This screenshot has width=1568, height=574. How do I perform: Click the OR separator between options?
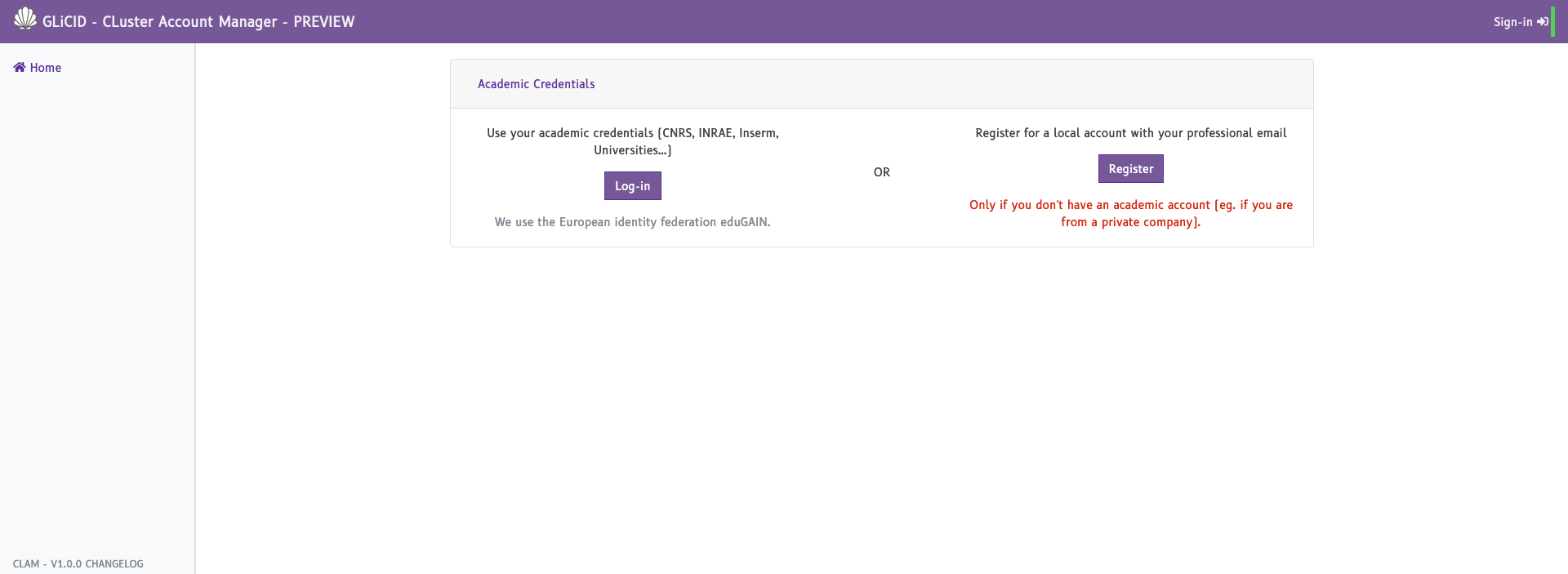pyautogui.click(x=881, y=172)
